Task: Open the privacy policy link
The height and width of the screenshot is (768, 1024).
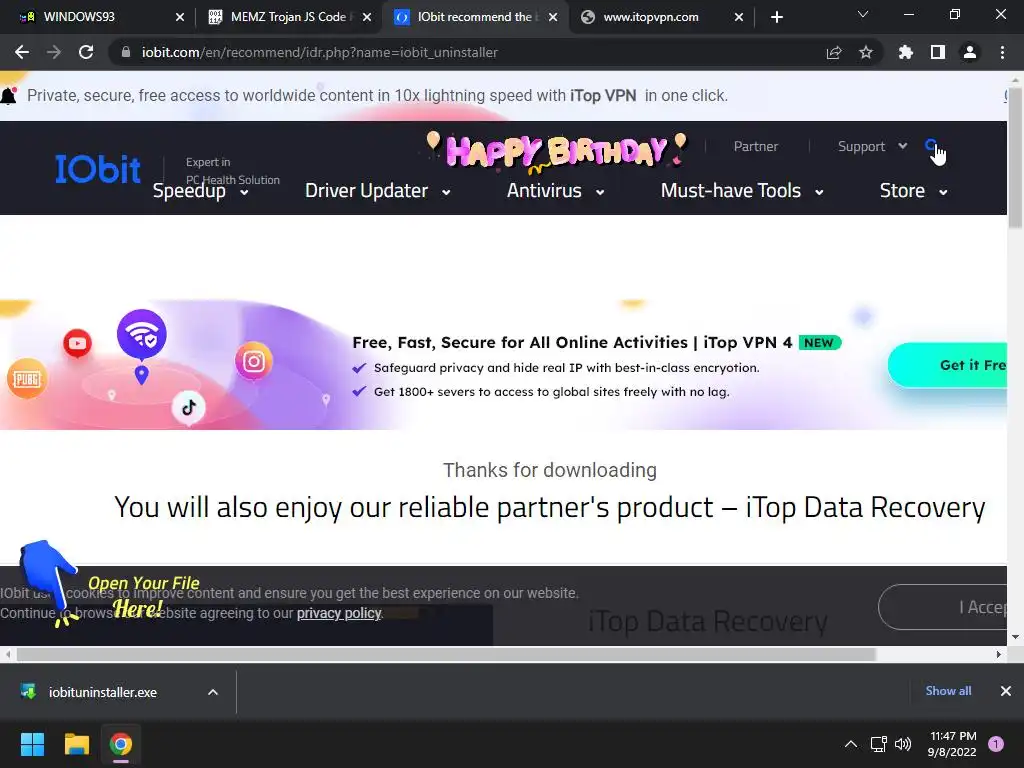Action: 339,613
